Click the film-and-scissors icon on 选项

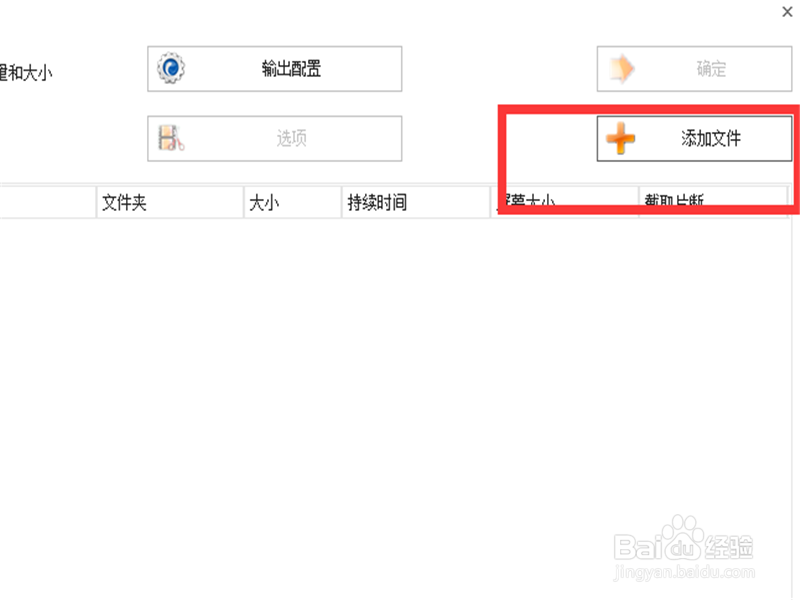click(171, 138)
